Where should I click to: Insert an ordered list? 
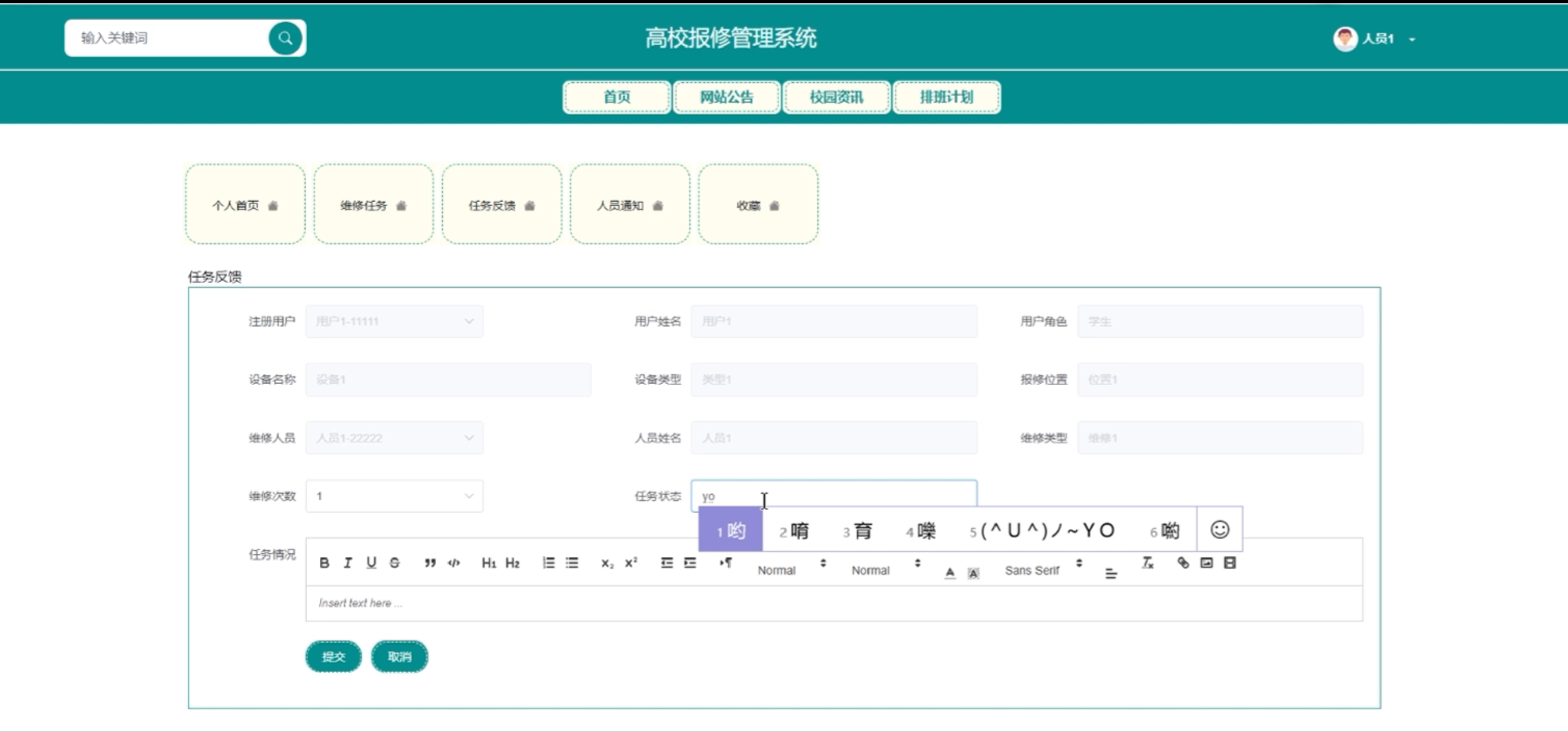tap(548, 563)
